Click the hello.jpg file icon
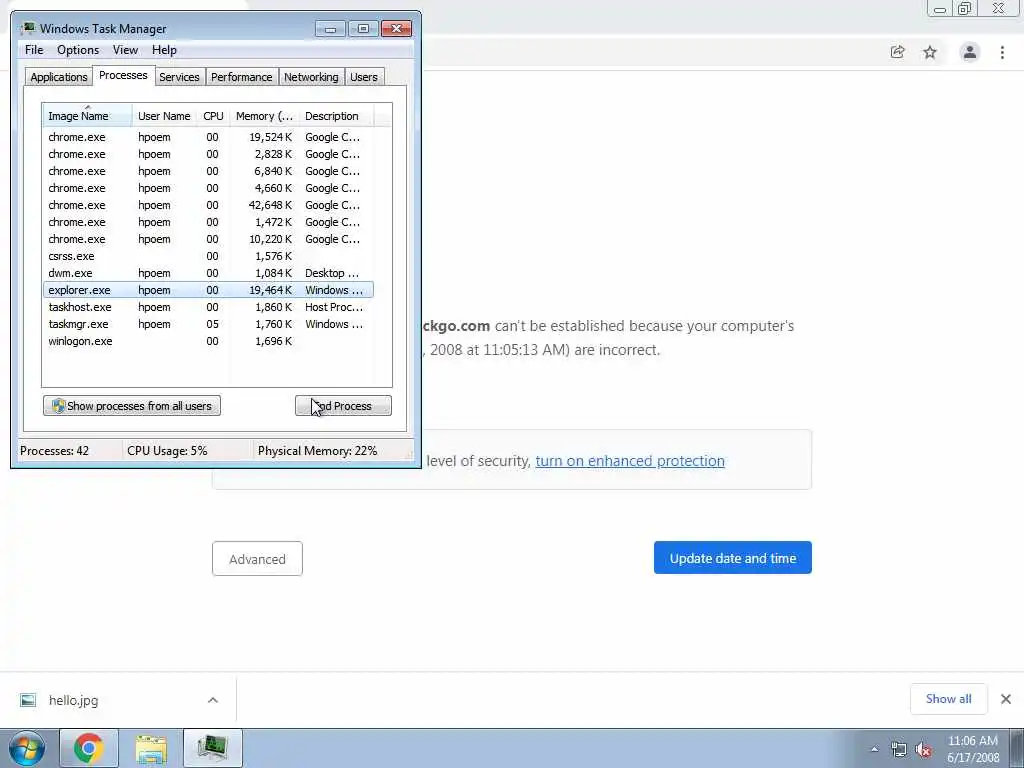 (x=28, y=700)
